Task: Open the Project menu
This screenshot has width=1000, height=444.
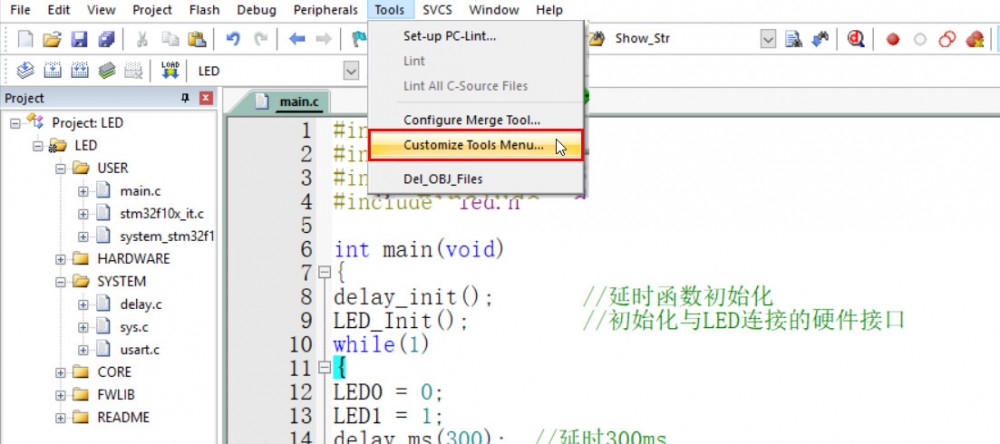Action: 152,10
